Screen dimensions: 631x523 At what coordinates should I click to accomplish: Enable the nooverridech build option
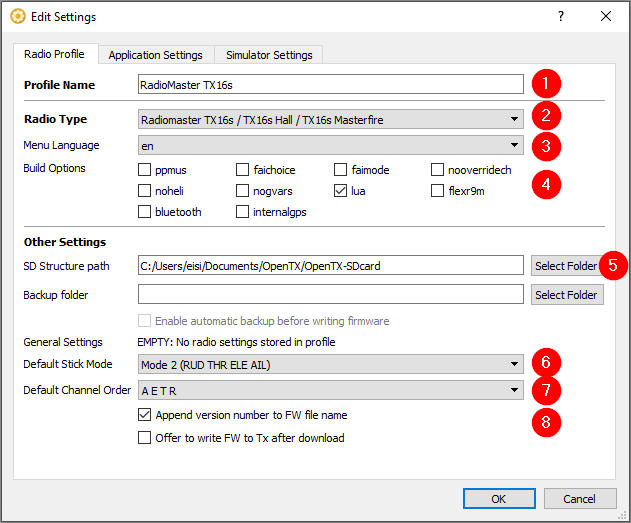pos(437,170)
